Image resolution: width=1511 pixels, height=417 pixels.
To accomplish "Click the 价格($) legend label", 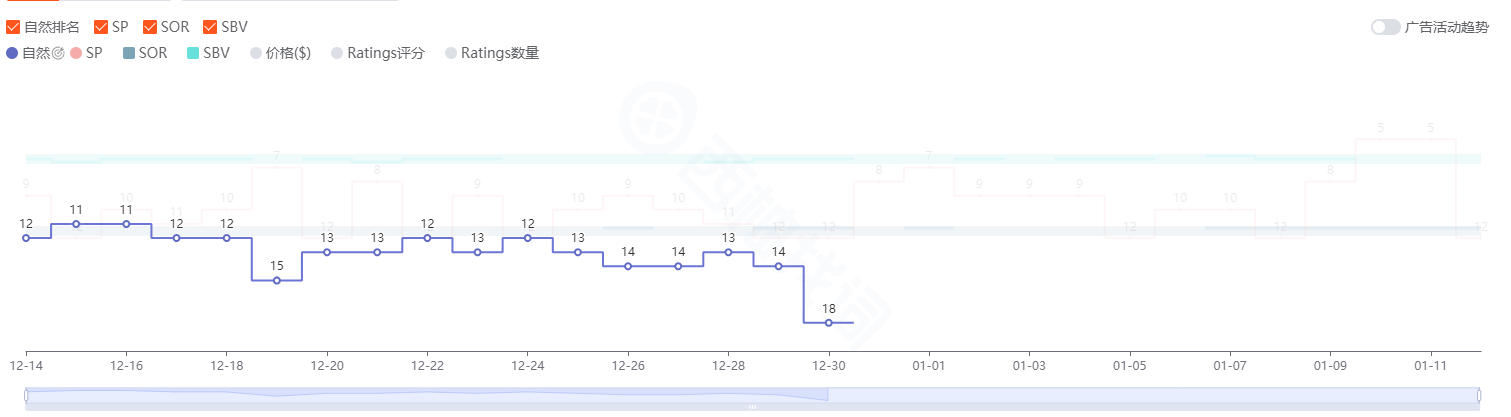I will coord(288,53).
